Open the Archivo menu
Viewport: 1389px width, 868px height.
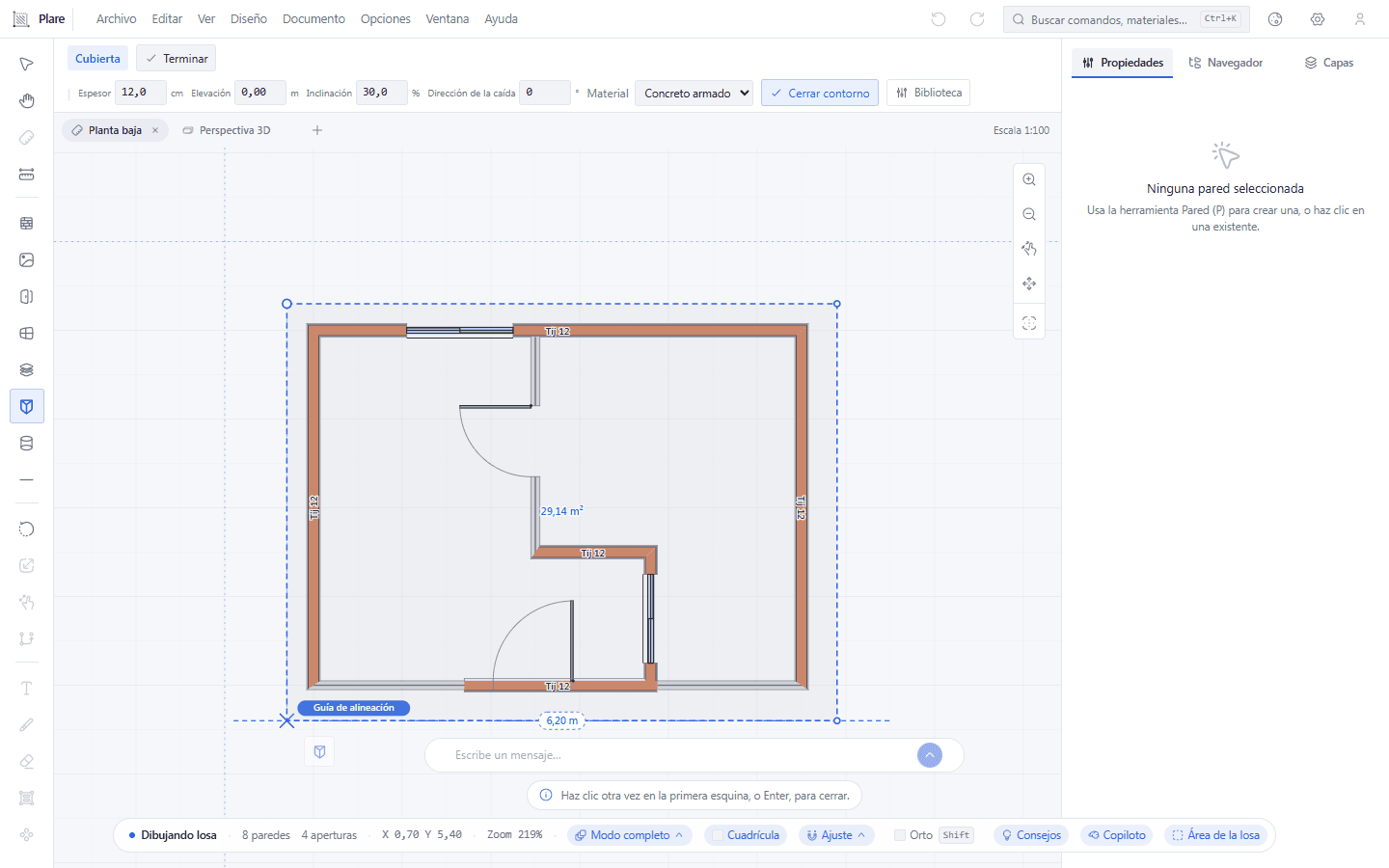coord(117,19)
